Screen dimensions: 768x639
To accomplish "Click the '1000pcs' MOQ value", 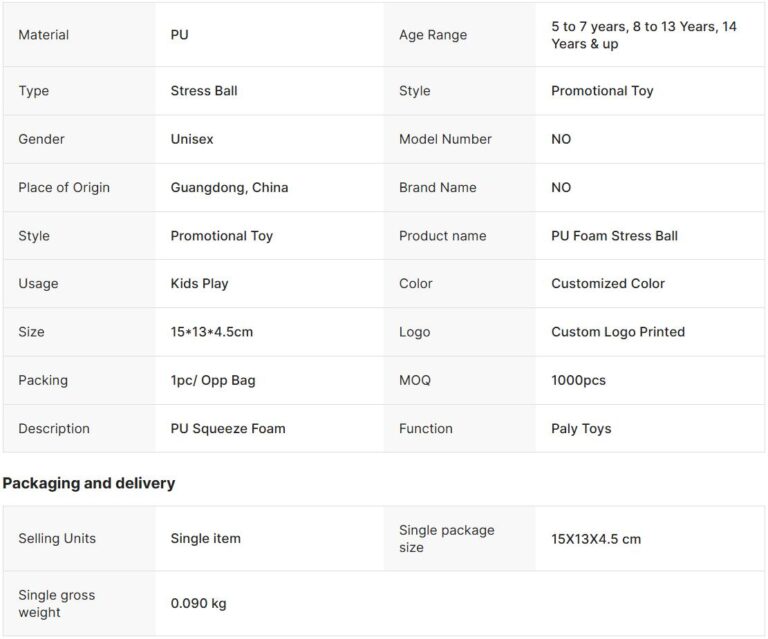I will [x=578, y=380].
